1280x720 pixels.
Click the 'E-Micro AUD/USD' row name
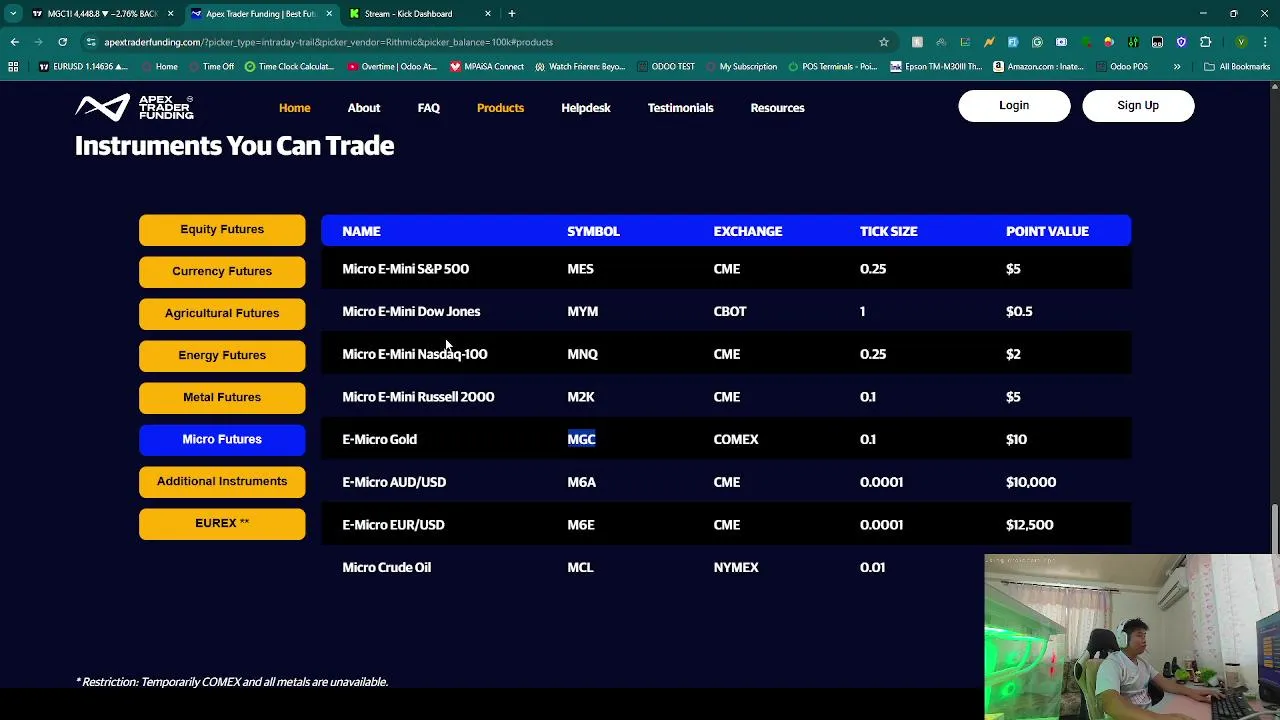[x=394, y=482]
